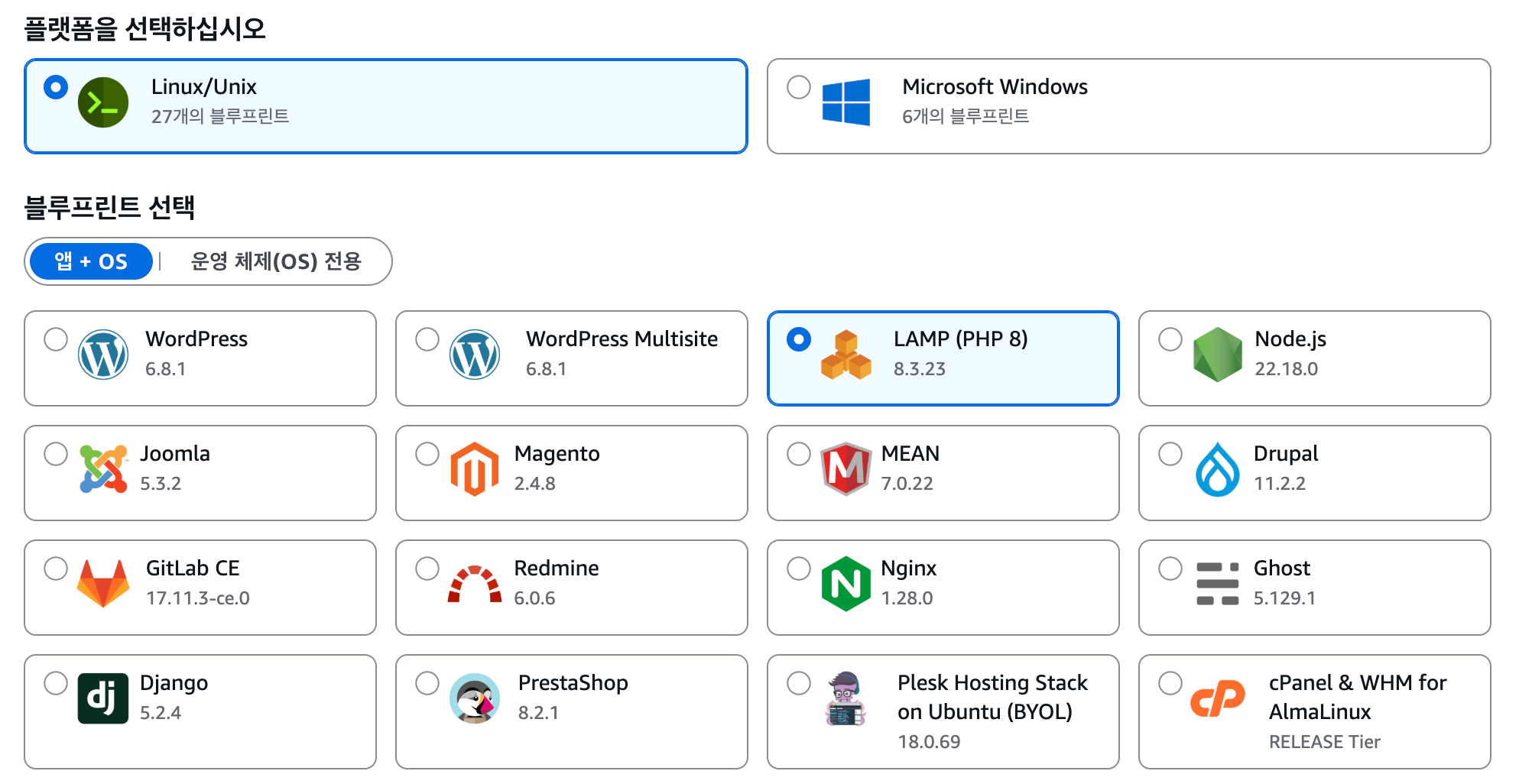Choose the Magento radio button
Screen dimensions: 1532x784
point(427,454)
